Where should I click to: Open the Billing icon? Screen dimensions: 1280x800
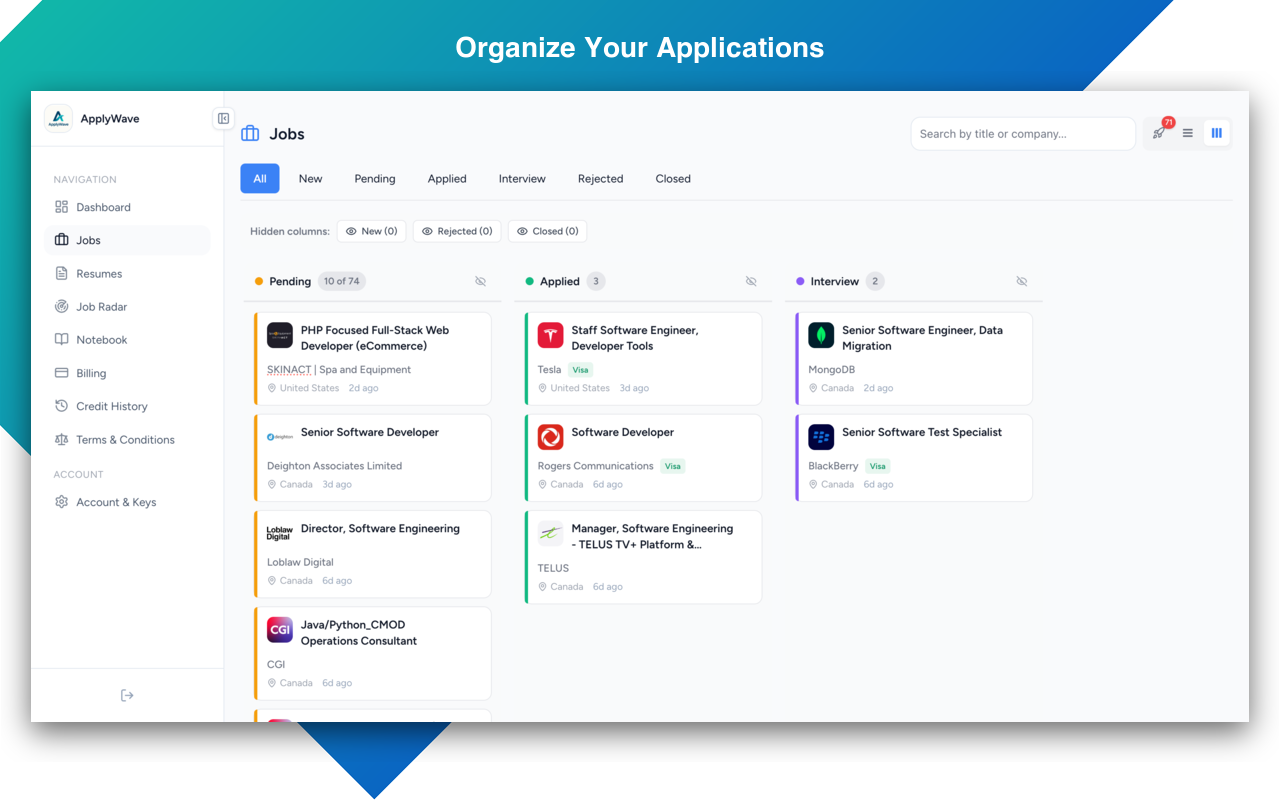click(x=62, y=373)
